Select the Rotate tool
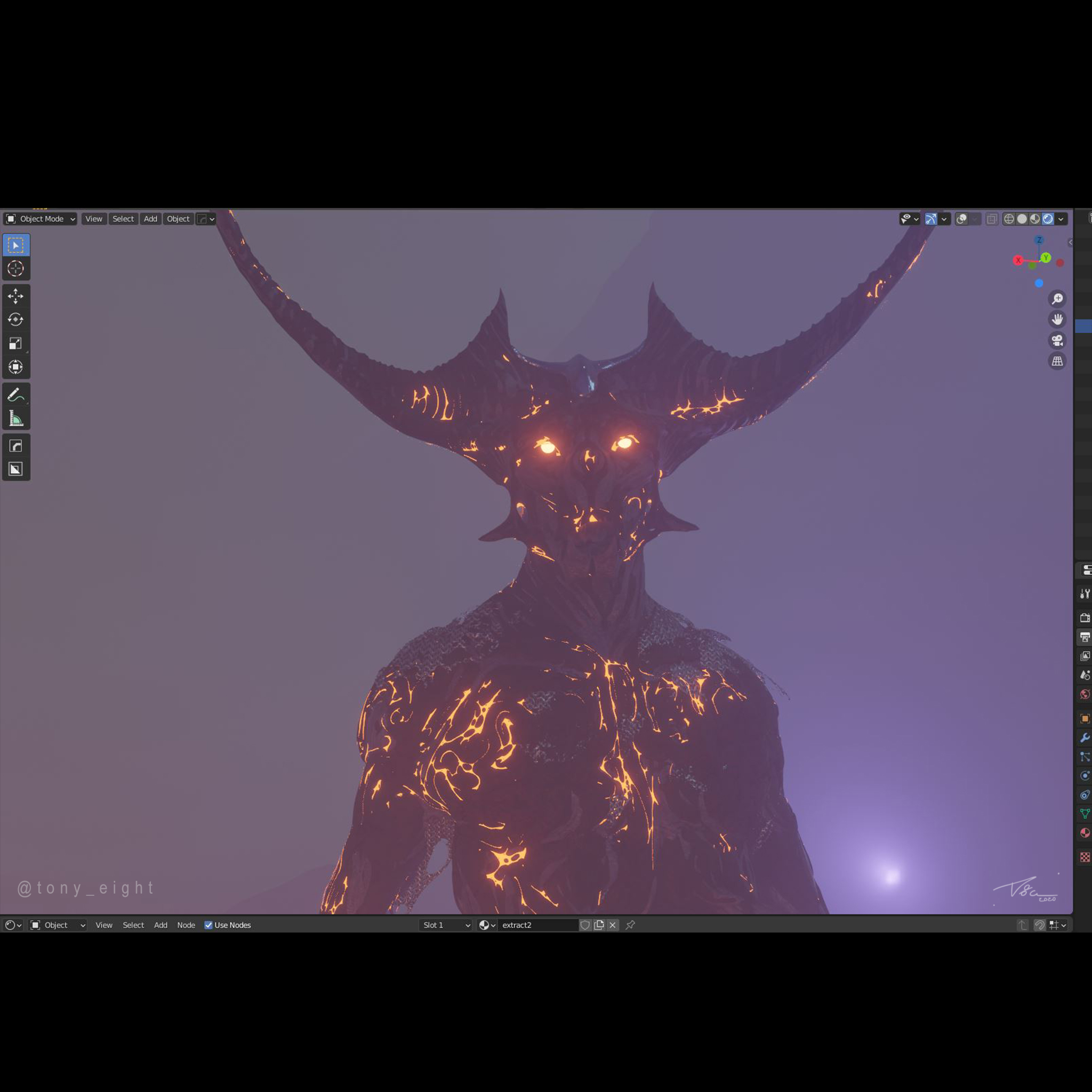Viewport: 1092px width, 1092px height. pyautogui.click(x=16, y=320)
